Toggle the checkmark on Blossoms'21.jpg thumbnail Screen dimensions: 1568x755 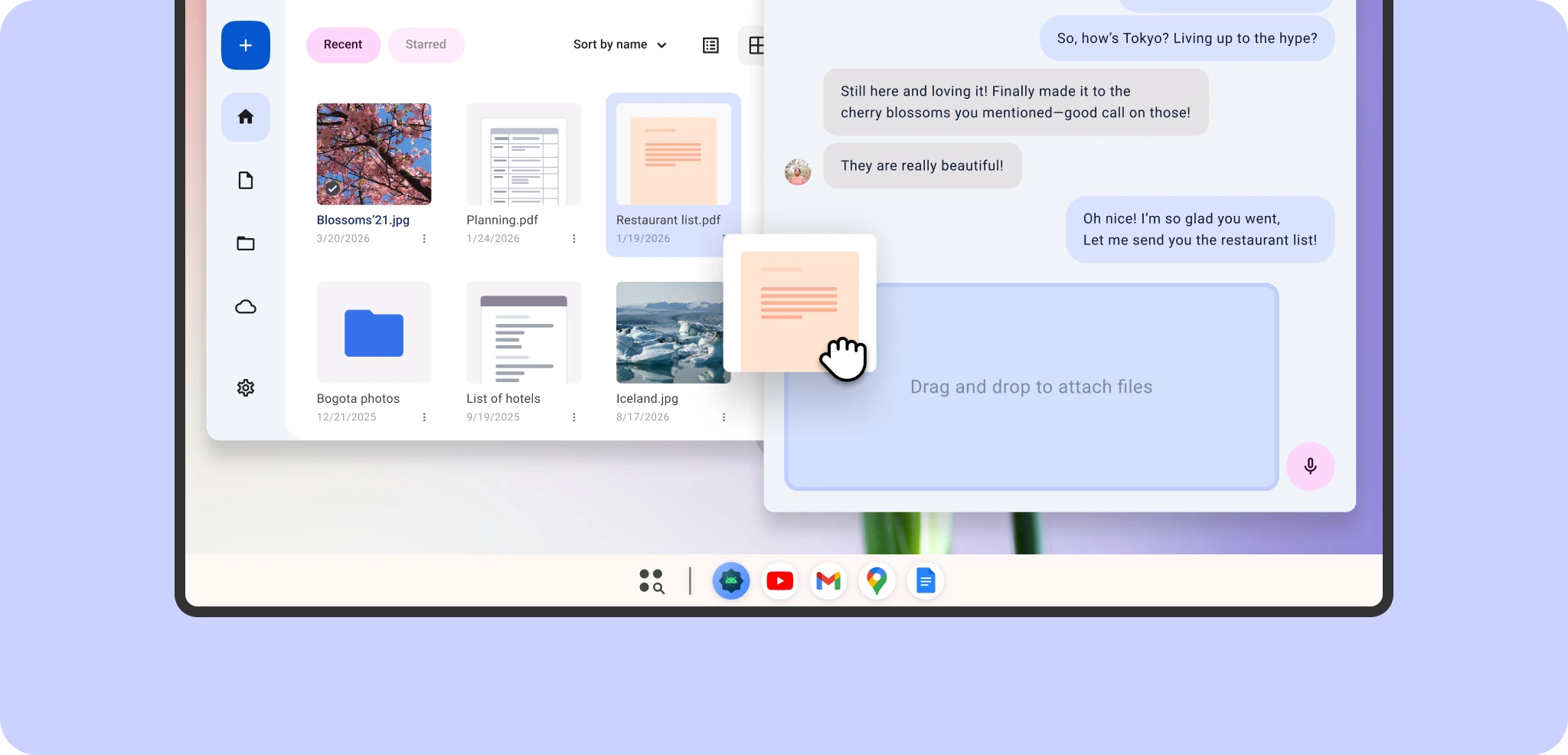(332, 188)
